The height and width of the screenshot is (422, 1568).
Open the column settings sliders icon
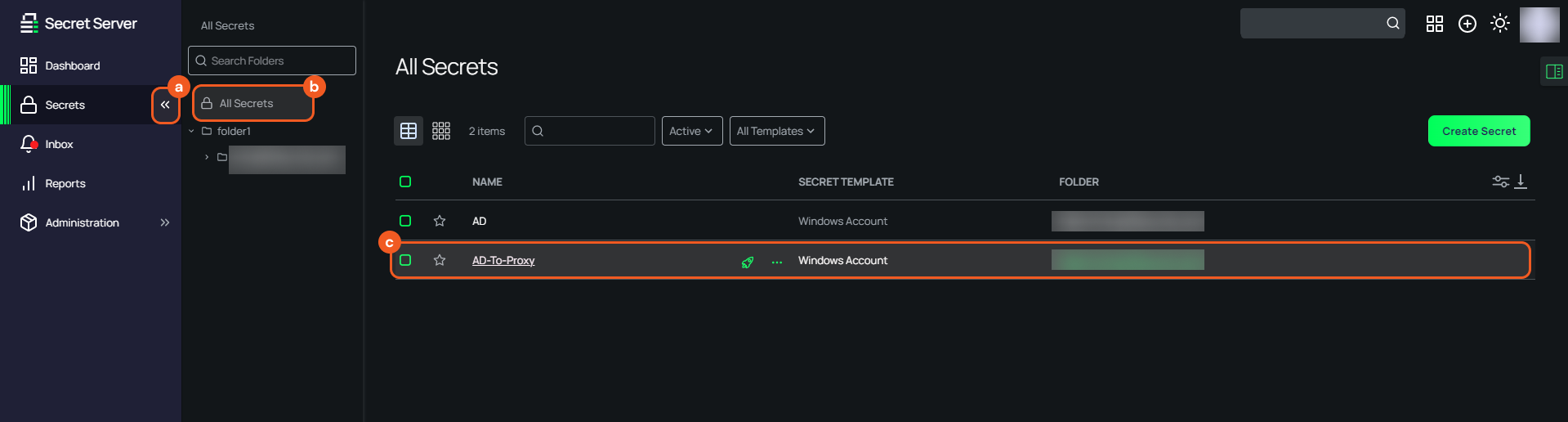coord(1500,182)
